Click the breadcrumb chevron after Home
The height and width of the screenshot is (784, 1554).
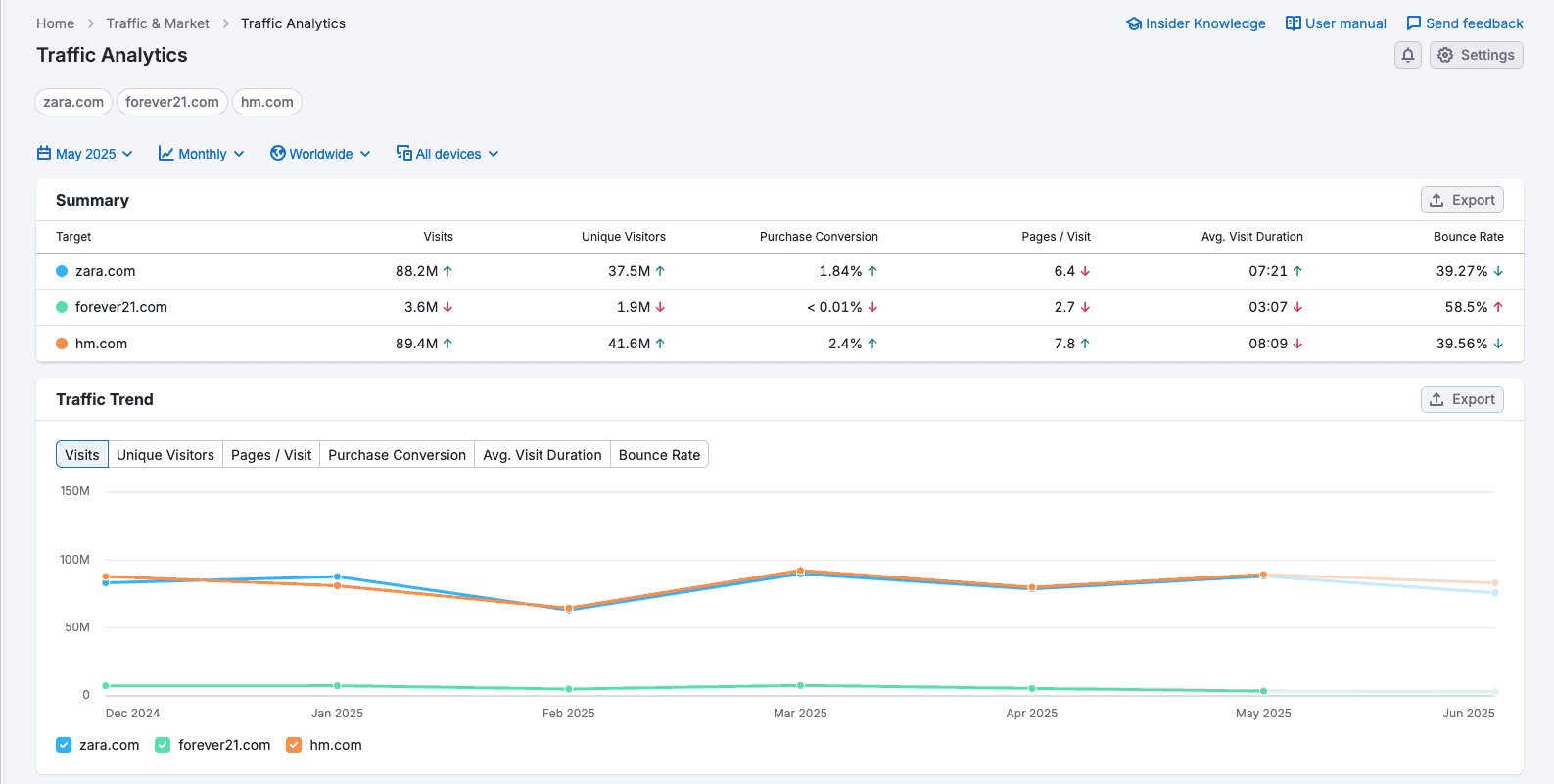pyautogui.click(x=90, y=23)
